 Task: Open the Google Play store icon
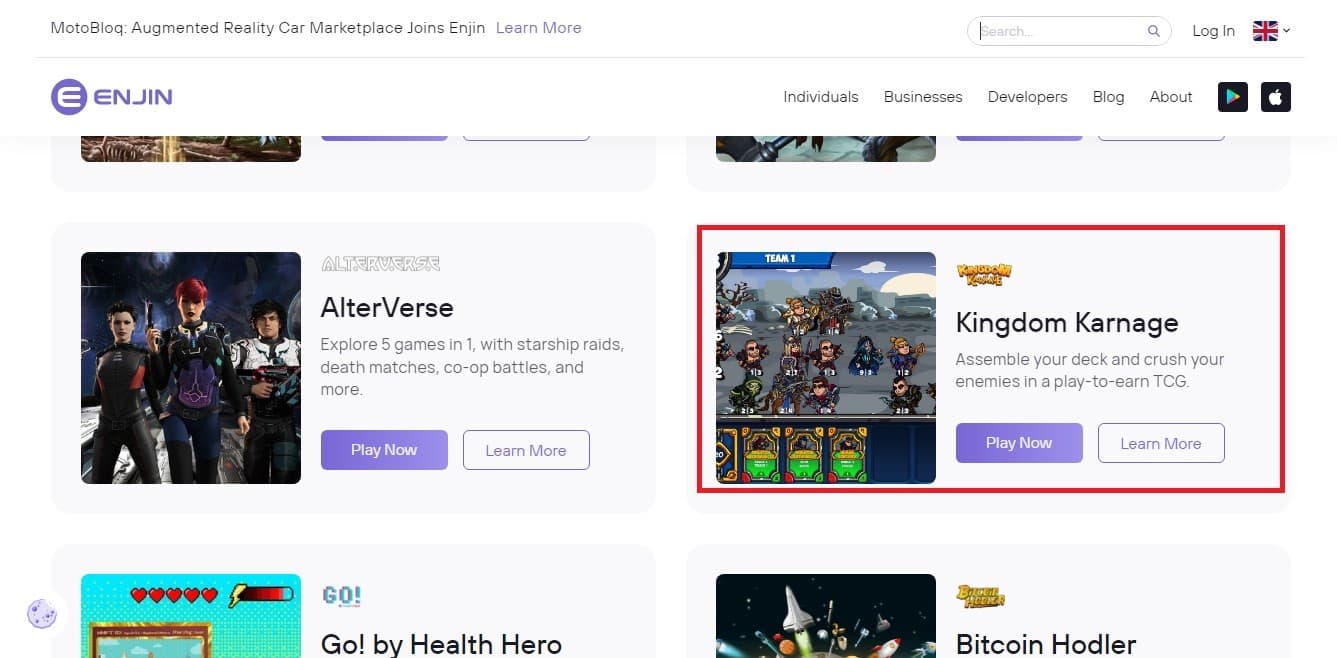(1232, 97)
